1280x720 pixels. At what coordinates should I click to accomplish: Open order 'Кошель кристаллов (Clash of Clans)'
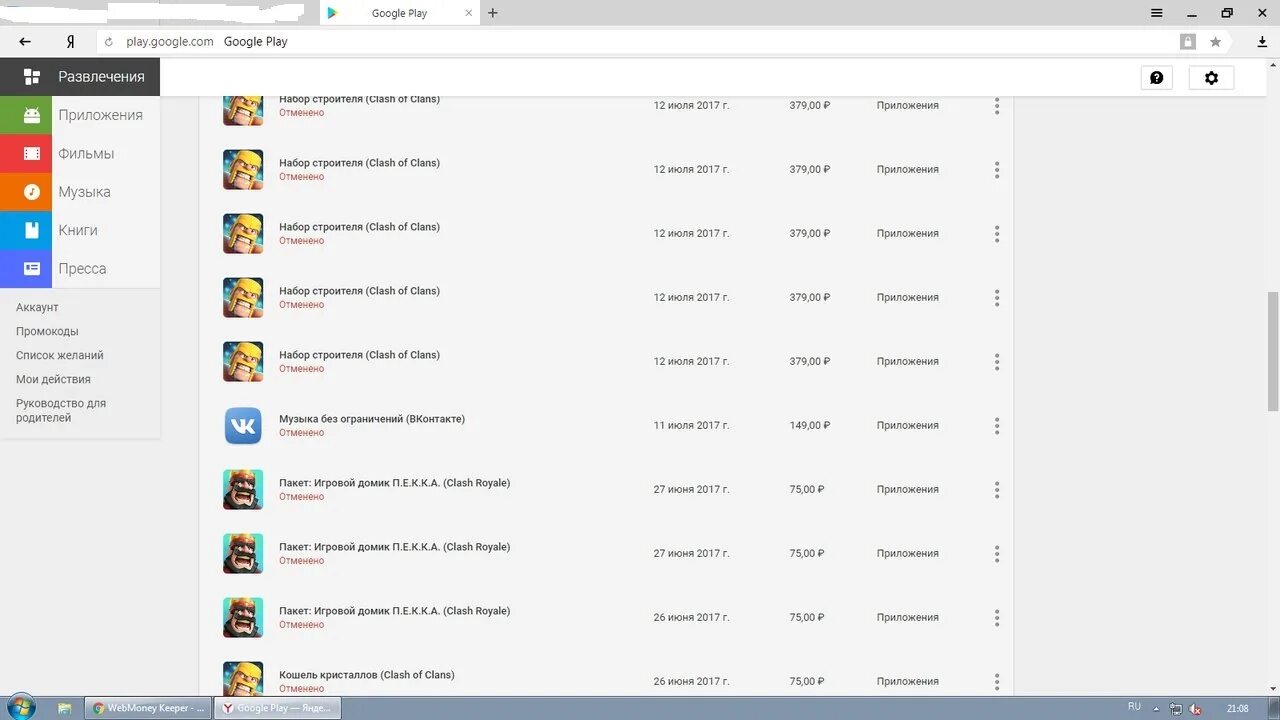point(367,675)
